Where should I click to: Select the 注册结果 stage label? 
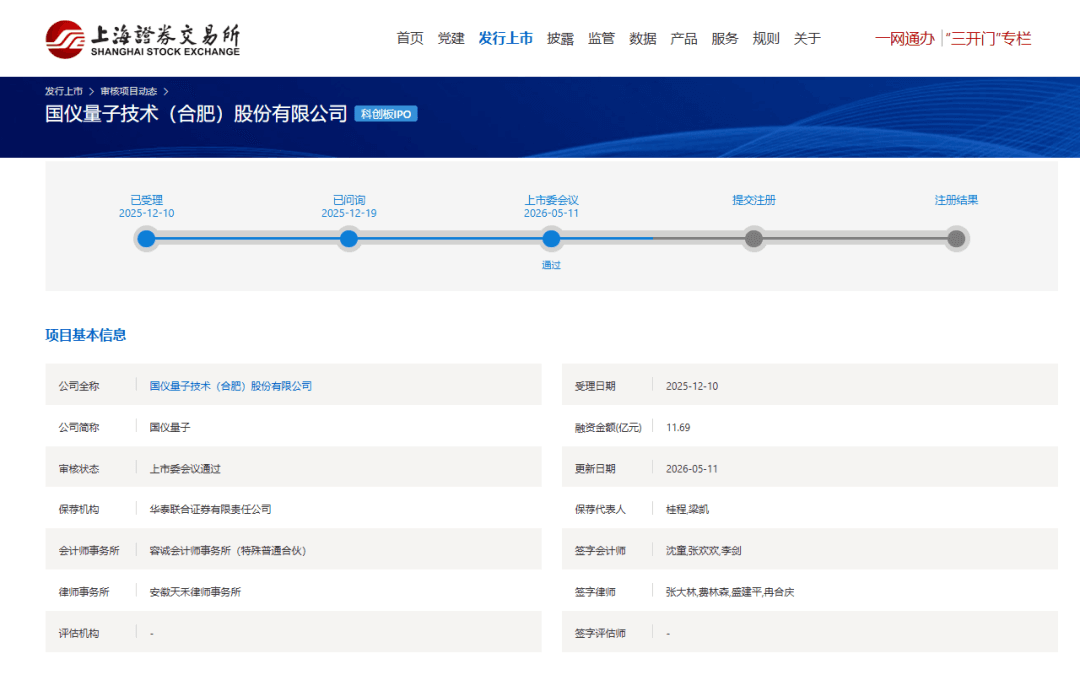click(956, 200)
